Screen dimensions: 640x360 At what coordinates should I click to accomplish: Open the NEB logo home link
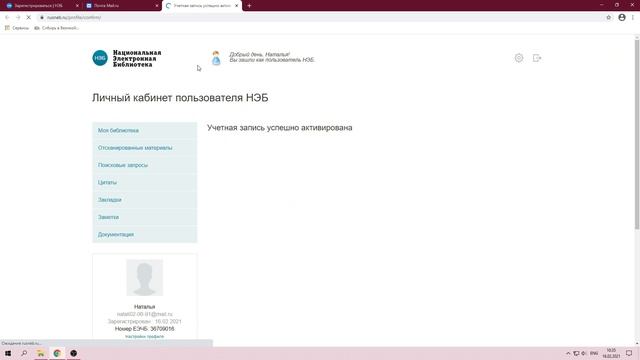click(127, 58)
